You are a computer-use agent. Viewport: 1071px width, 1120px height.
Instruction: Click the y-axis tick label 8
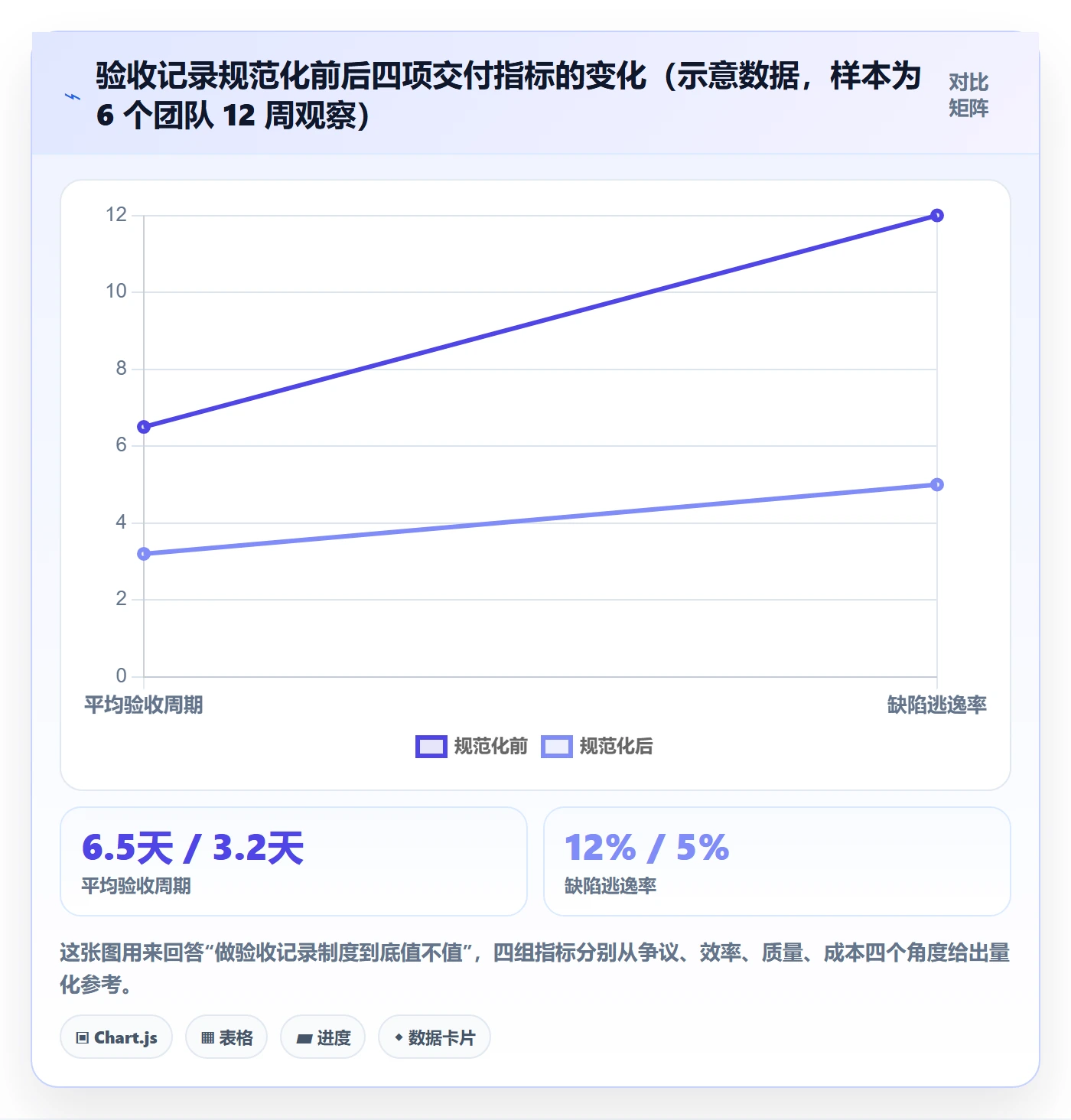(x=122, y=369)
